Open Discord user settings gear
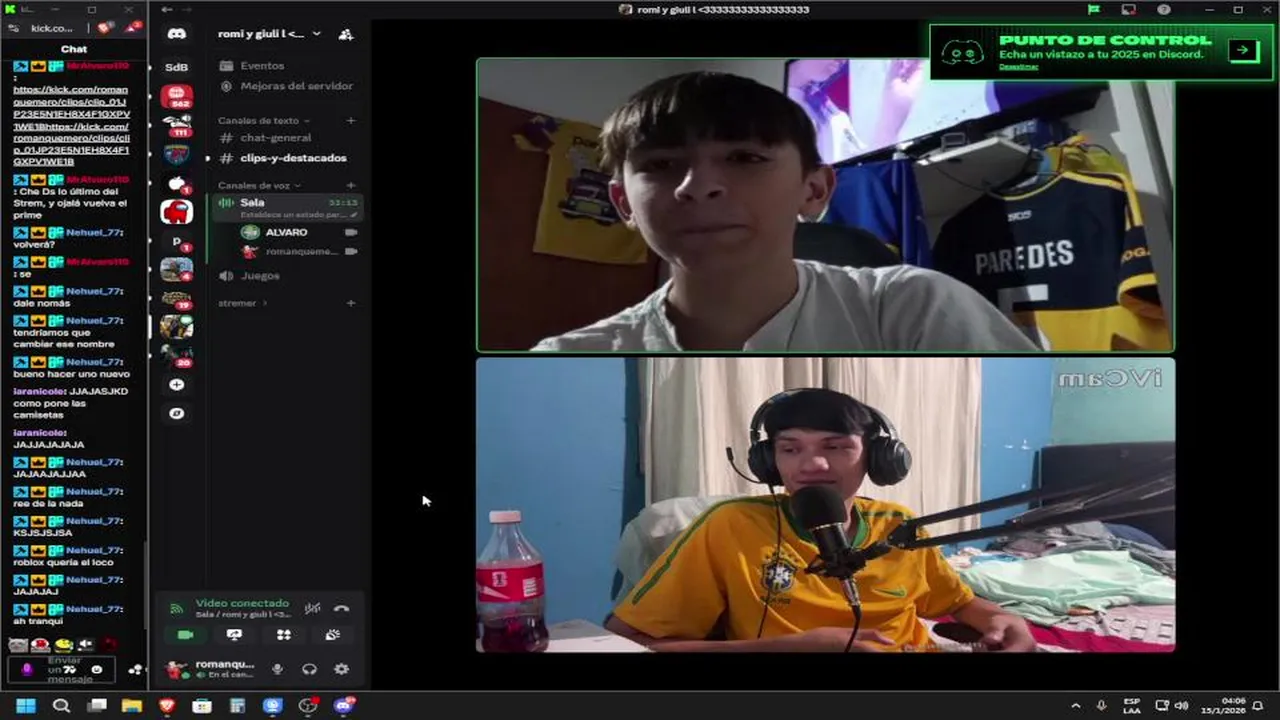Screen dimensions: 1280x720 point(341,669)
